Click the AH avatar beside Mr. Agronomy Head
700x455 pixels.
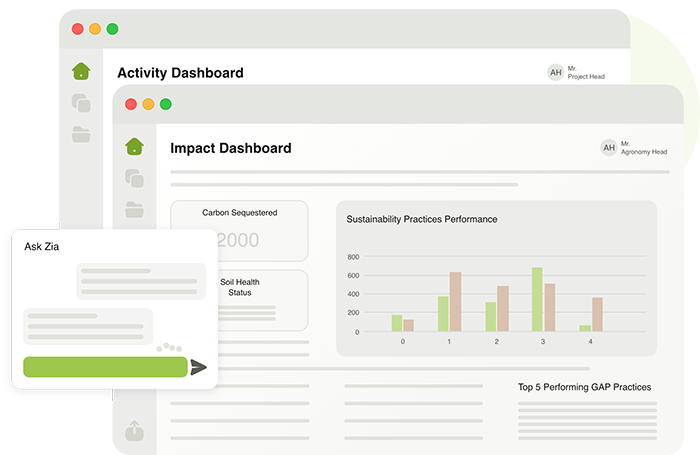[x=608, y=148]
